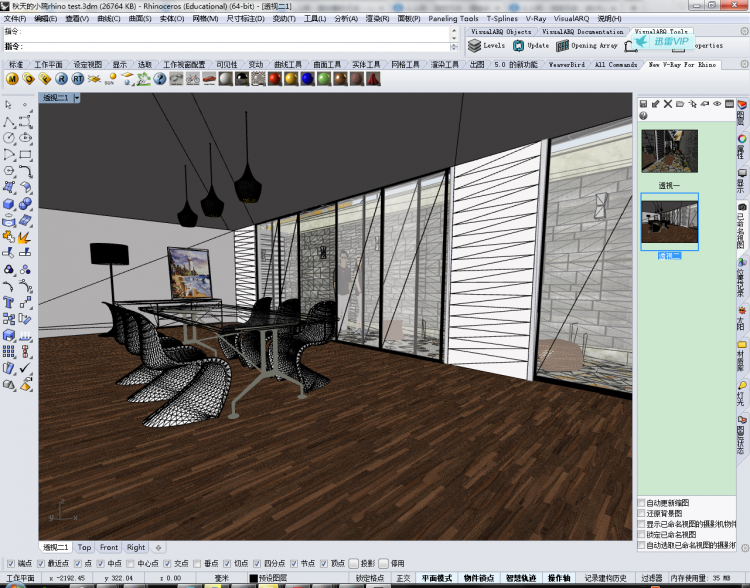Click the command history scroll up arrow

[454, 30]
